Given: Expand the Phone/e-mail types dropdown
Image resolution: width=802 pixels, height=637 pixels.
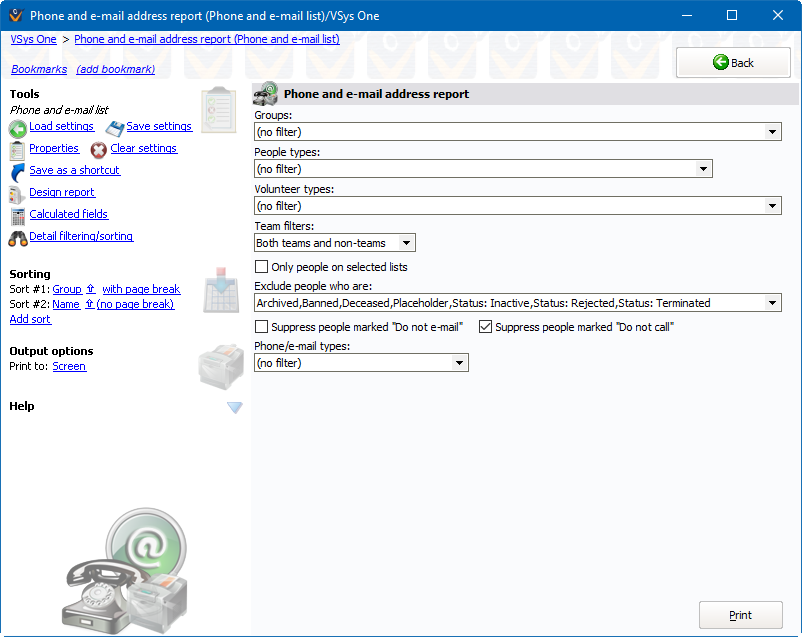Looking at the screenshot, I should [x=459, y=363].
